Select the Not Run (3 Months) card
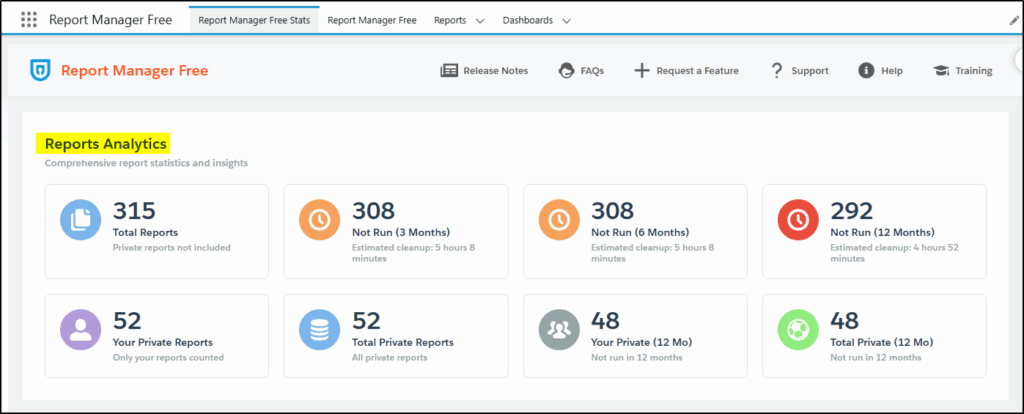1024x414 pixels. pos(396,231)
